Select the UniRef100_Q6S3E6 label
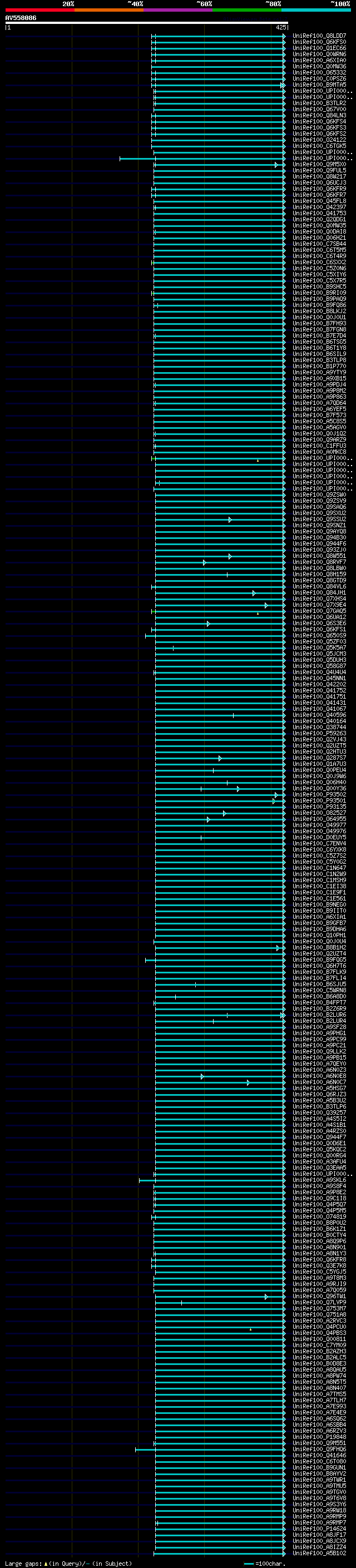 (x=319, y=624)
